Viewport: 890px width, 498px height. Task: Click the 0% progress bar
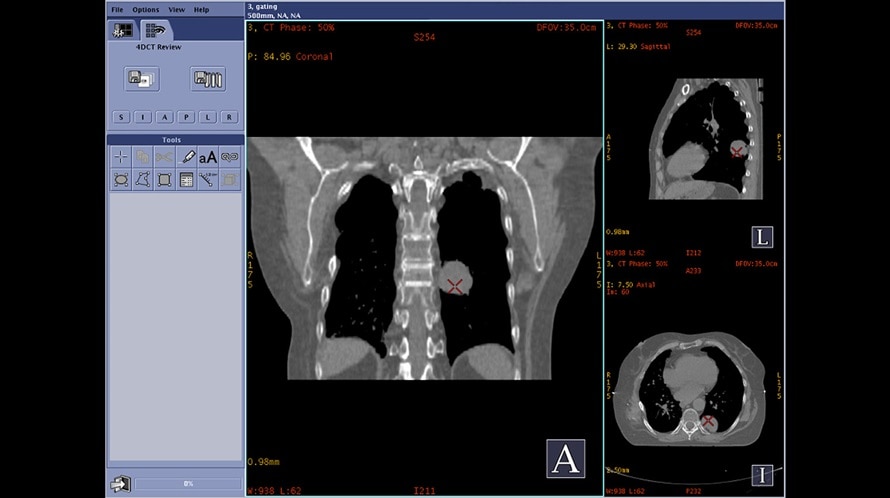click(x=188, y=484)
